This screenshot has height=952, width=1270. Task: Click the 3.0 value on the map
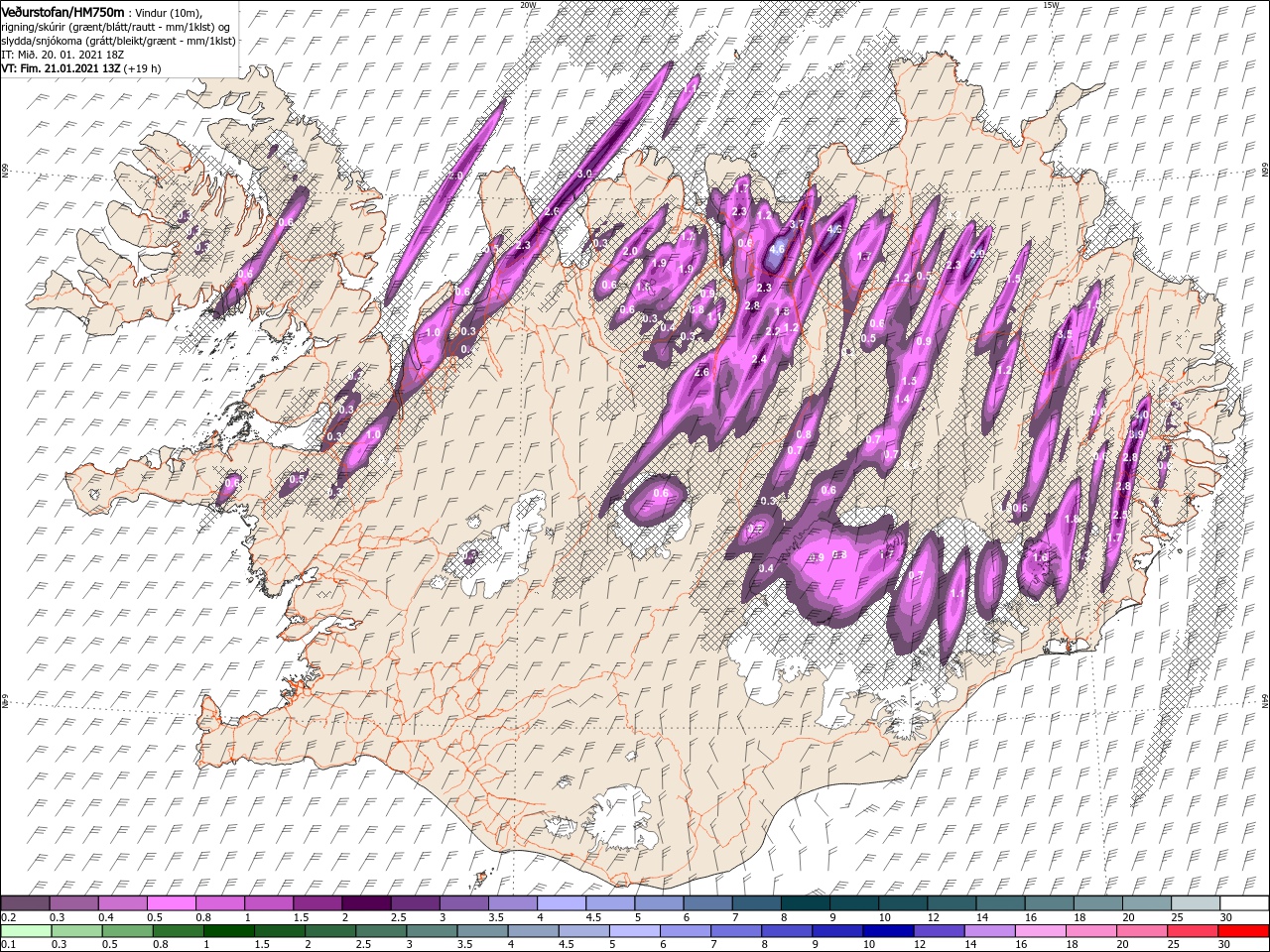[x=584, y=174]
